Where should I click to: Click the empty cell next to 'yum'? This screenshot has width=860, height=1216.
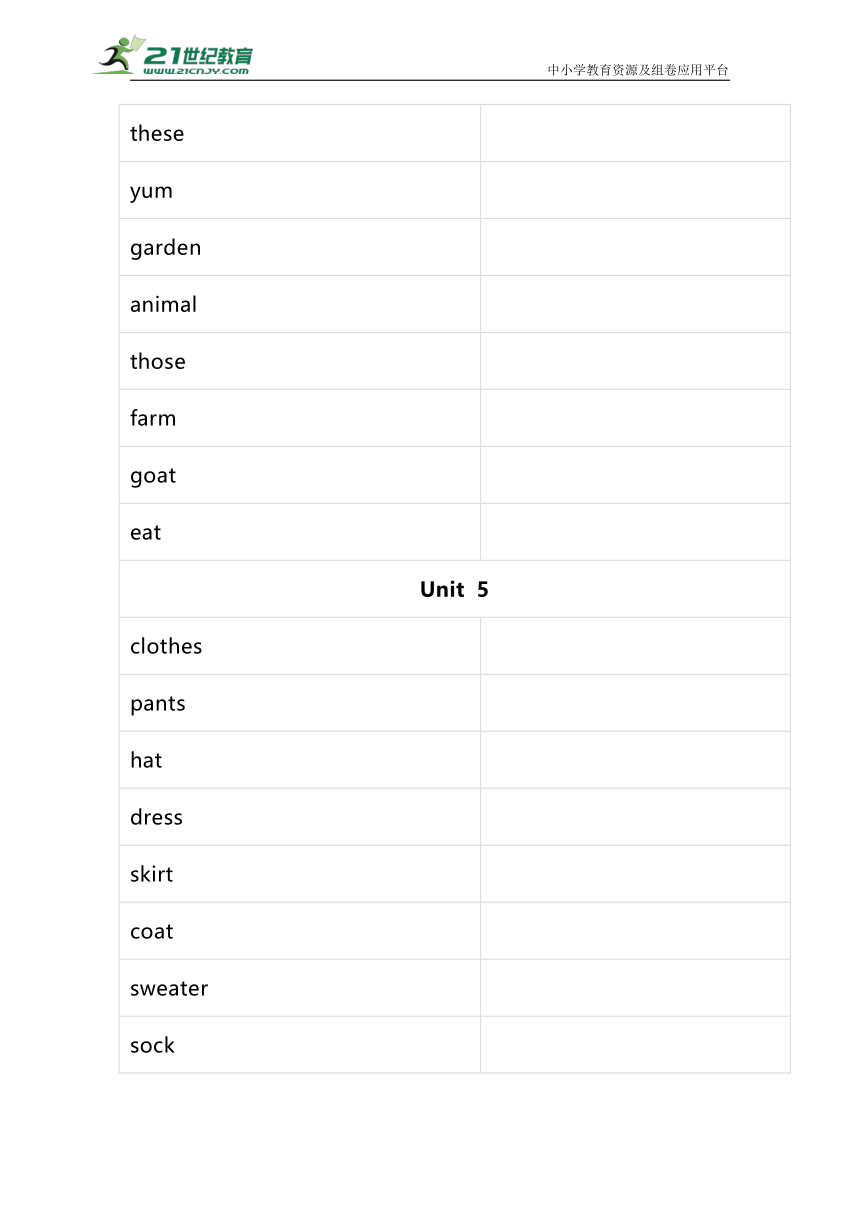pyautogui.click(x=636, y=190)
